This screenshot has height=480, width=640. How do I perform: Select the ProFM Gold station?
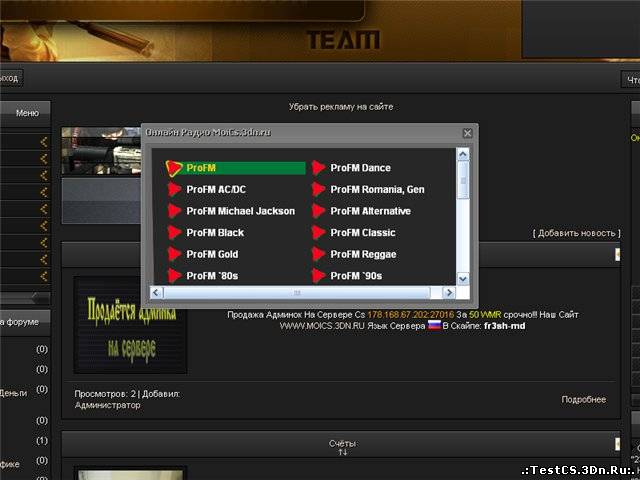coord(212,254)
